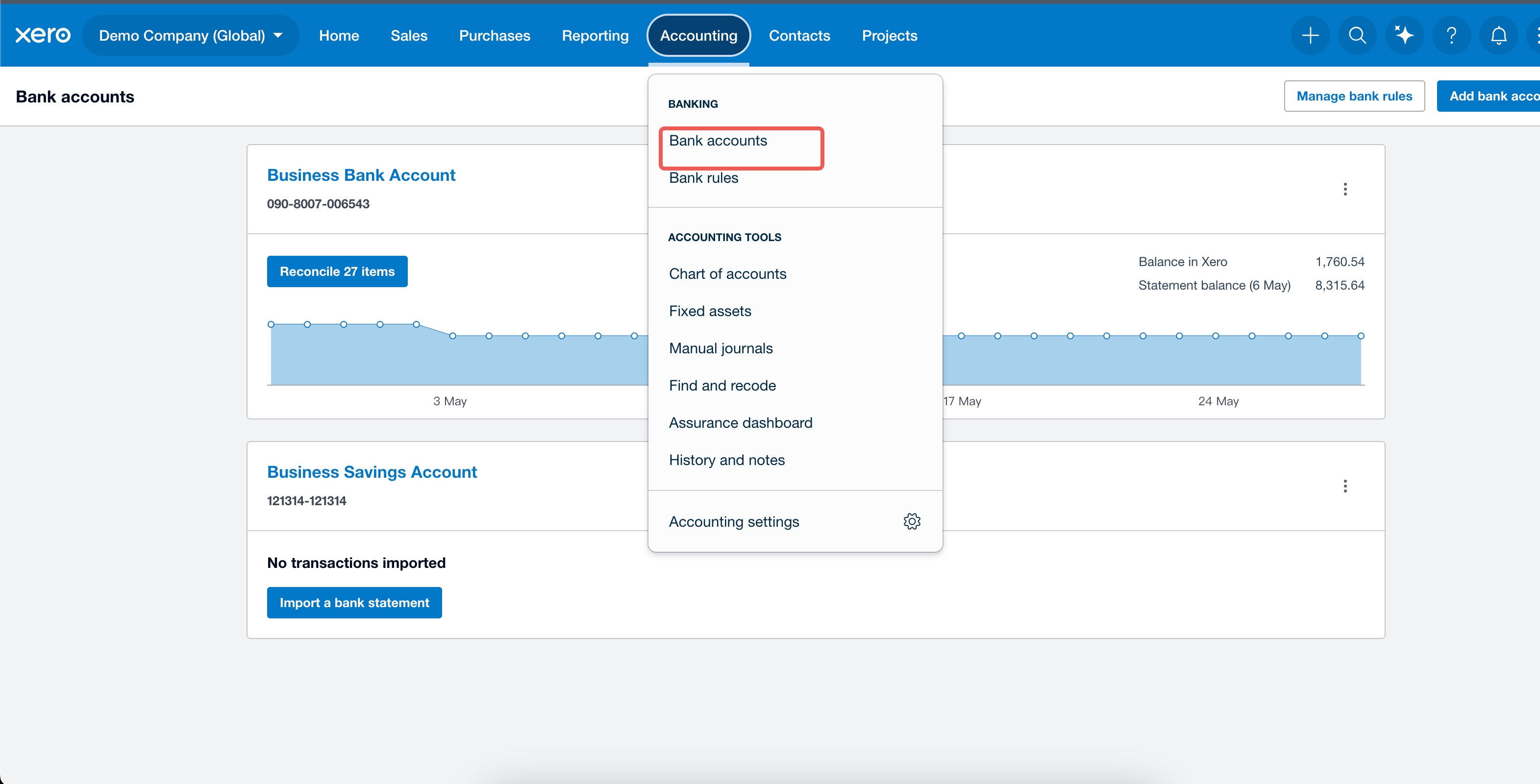Open the sparkle AI assistant

tap(1404, 35)
